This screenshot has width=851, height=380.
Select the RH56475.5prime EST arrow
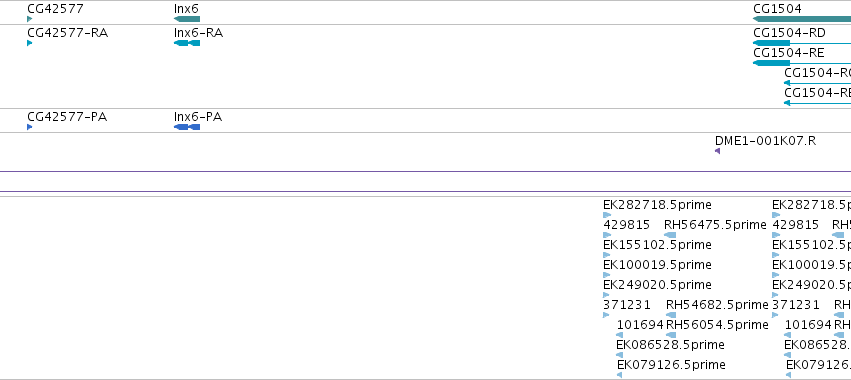pos(670,235)
